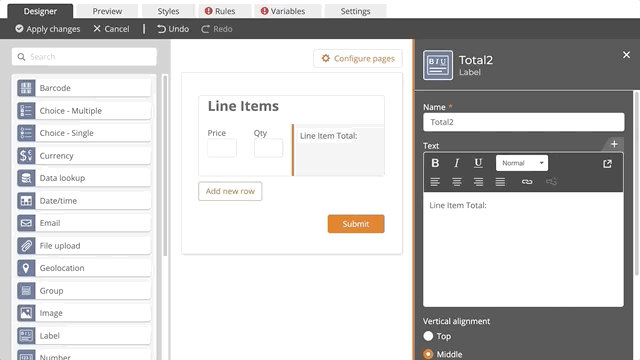Viewport: 640px width, 360px height.
Task: Switch to the Designer tab
Action: pos(40,11)
